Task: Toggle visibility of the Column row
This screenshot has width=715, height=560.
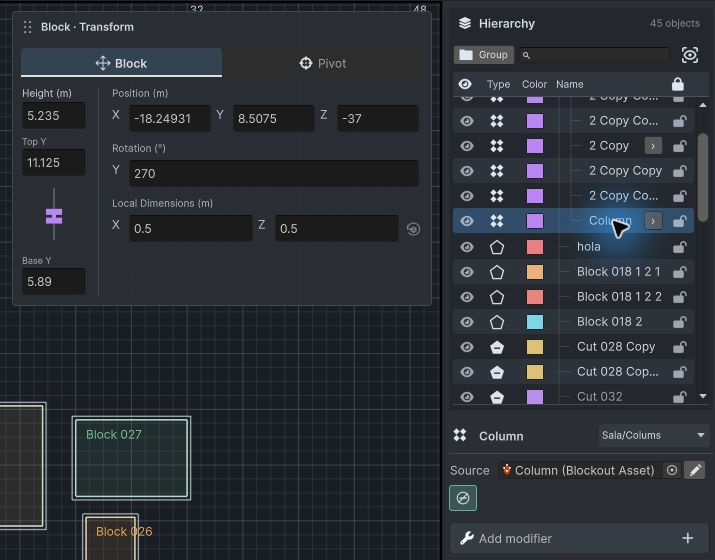Action: (466, 221)
